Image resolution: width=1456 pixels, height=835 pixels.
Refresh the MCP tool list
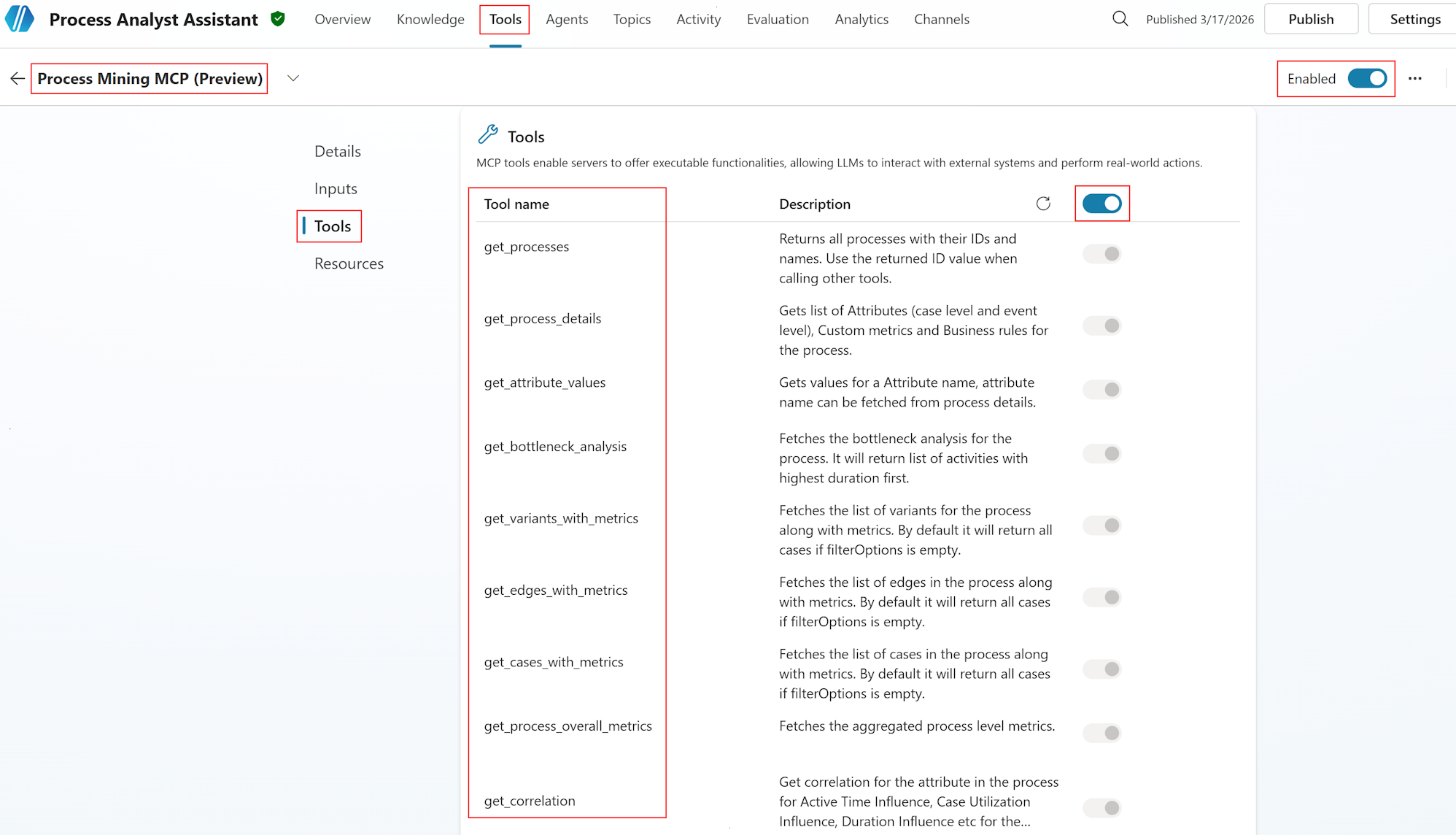click(x=1043, y=204)
